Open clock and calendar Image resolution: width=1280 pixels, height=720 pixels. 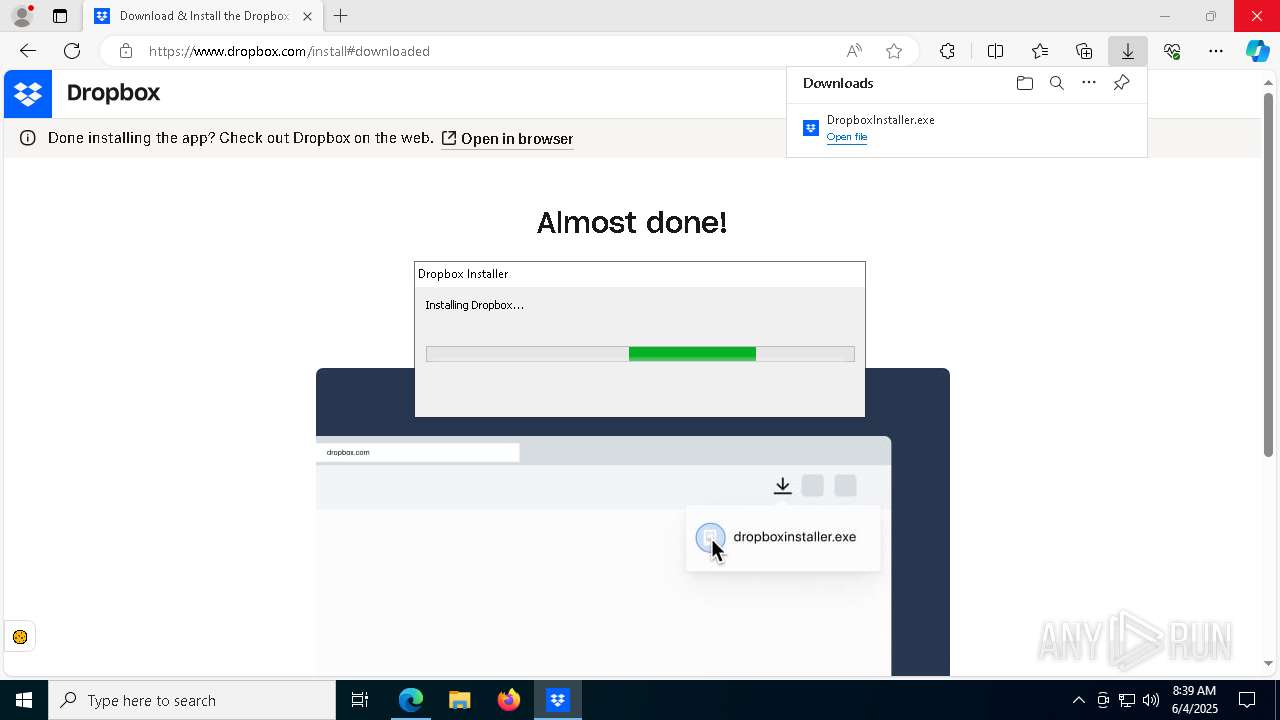(1194, 700)
